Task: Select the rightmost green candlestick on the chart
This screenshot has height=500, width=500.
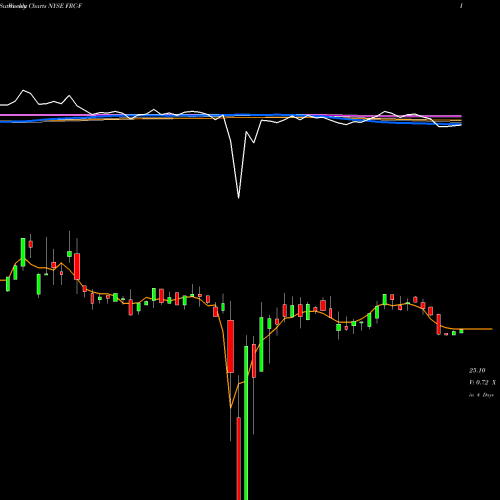Action: pyautogui.click(x=461, y=331)
